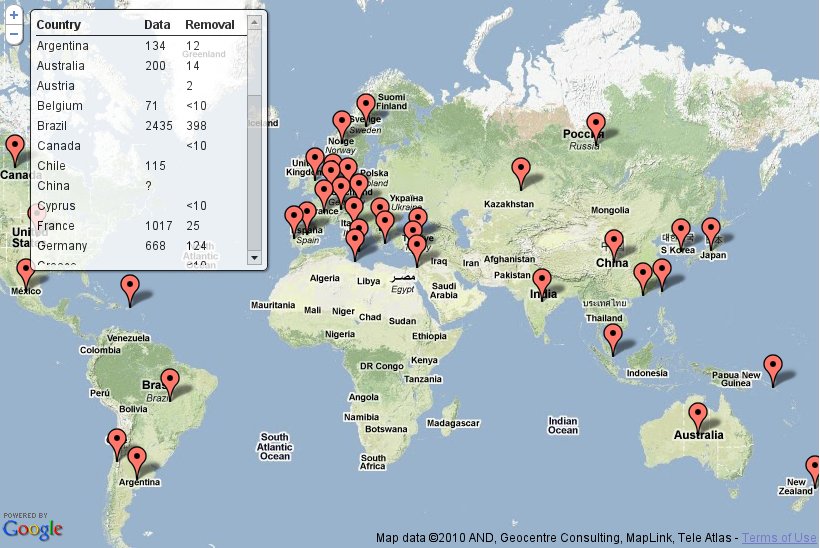Click the Brazil entry in country list
820x548 pixels.
tap(140, 126)
